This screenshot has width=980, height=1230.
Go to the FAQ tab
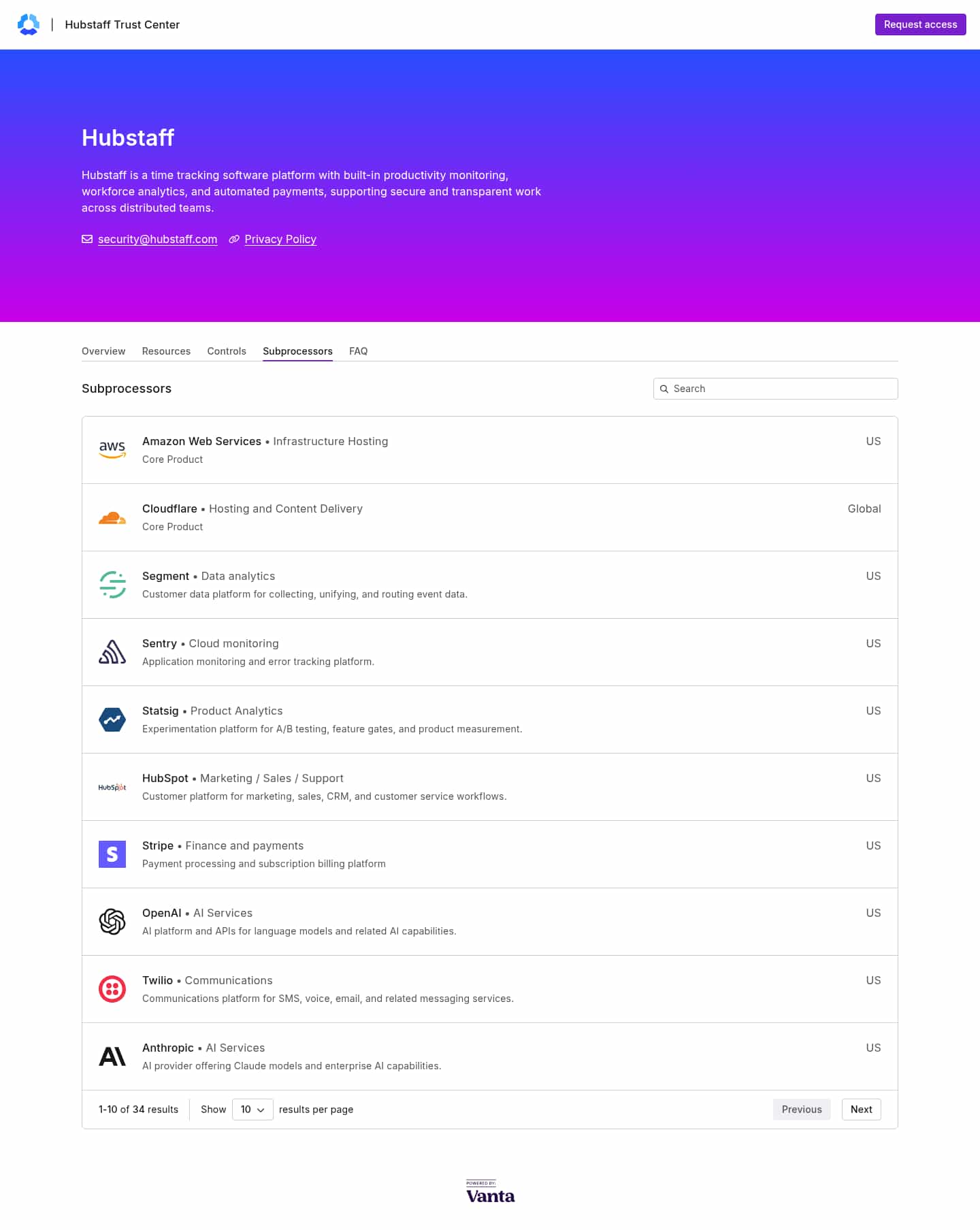(x=358, y=351)
